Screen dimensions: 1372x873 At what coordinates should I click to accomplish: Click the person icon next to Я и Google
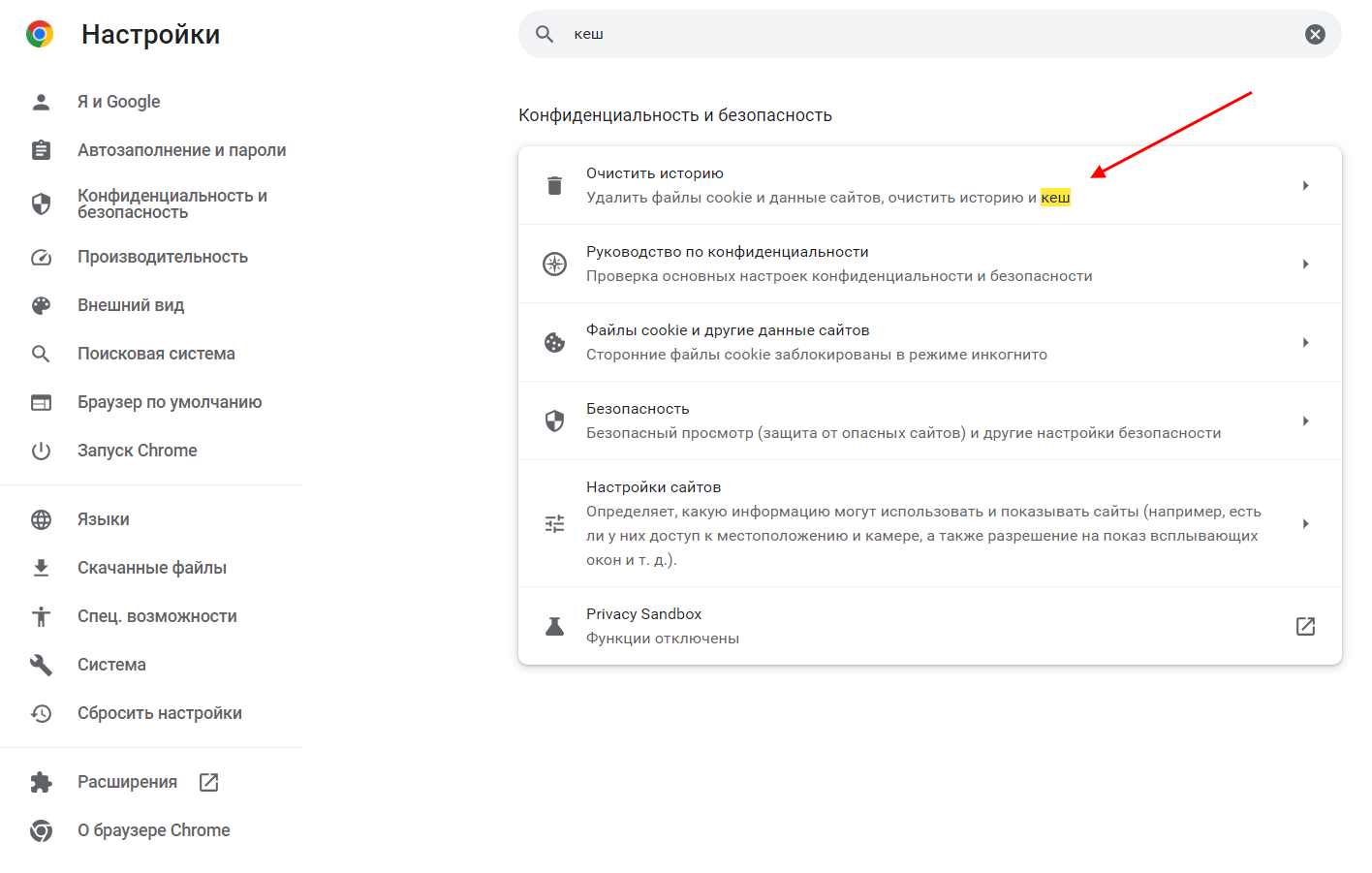point(40,101)
